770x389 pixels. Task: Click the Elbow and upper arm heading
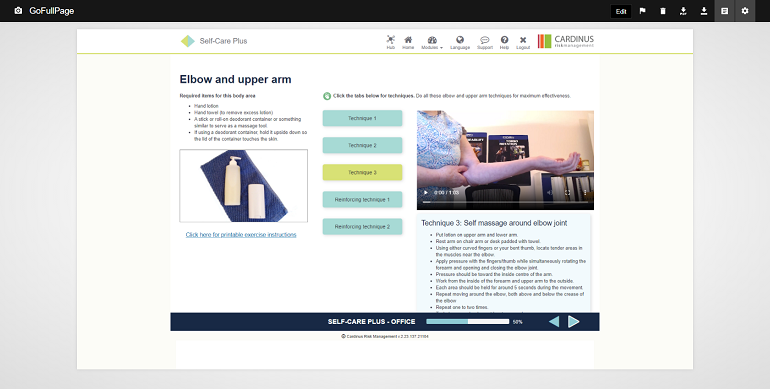pyautogui.click(x=235, y=79)
